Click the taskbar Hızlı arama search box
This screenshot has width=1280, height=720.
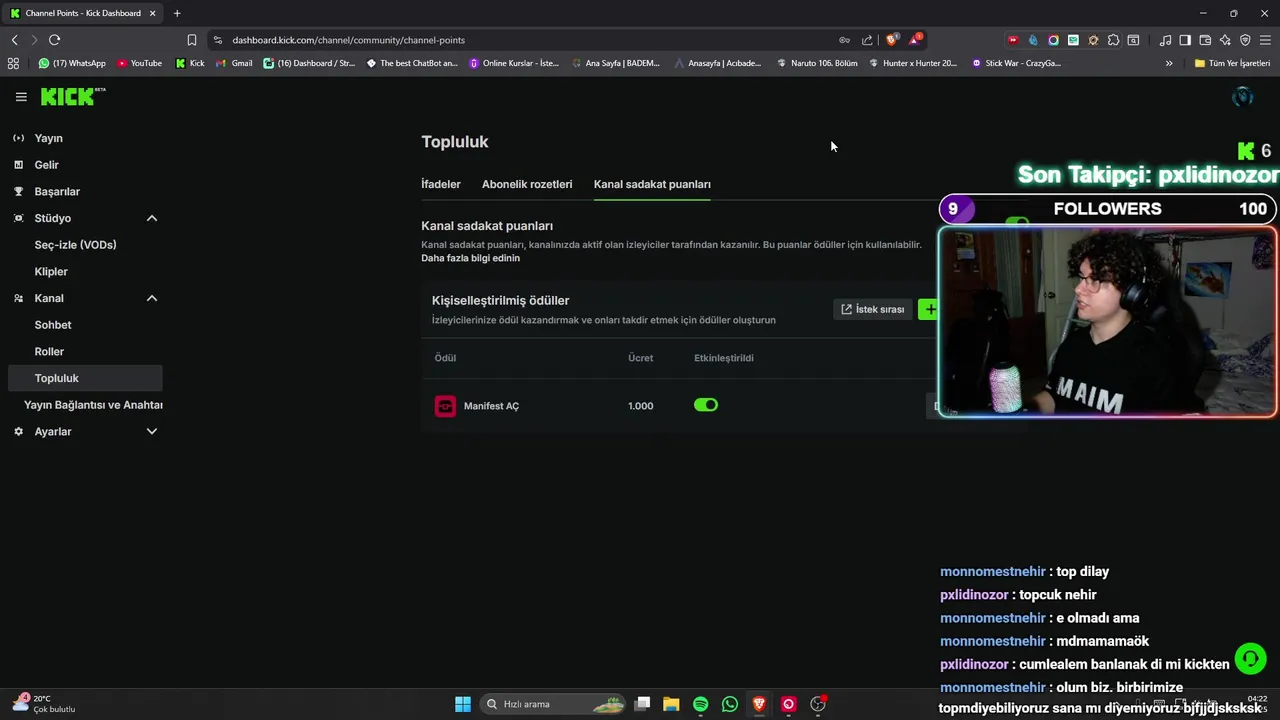click(x=552, y=704)
